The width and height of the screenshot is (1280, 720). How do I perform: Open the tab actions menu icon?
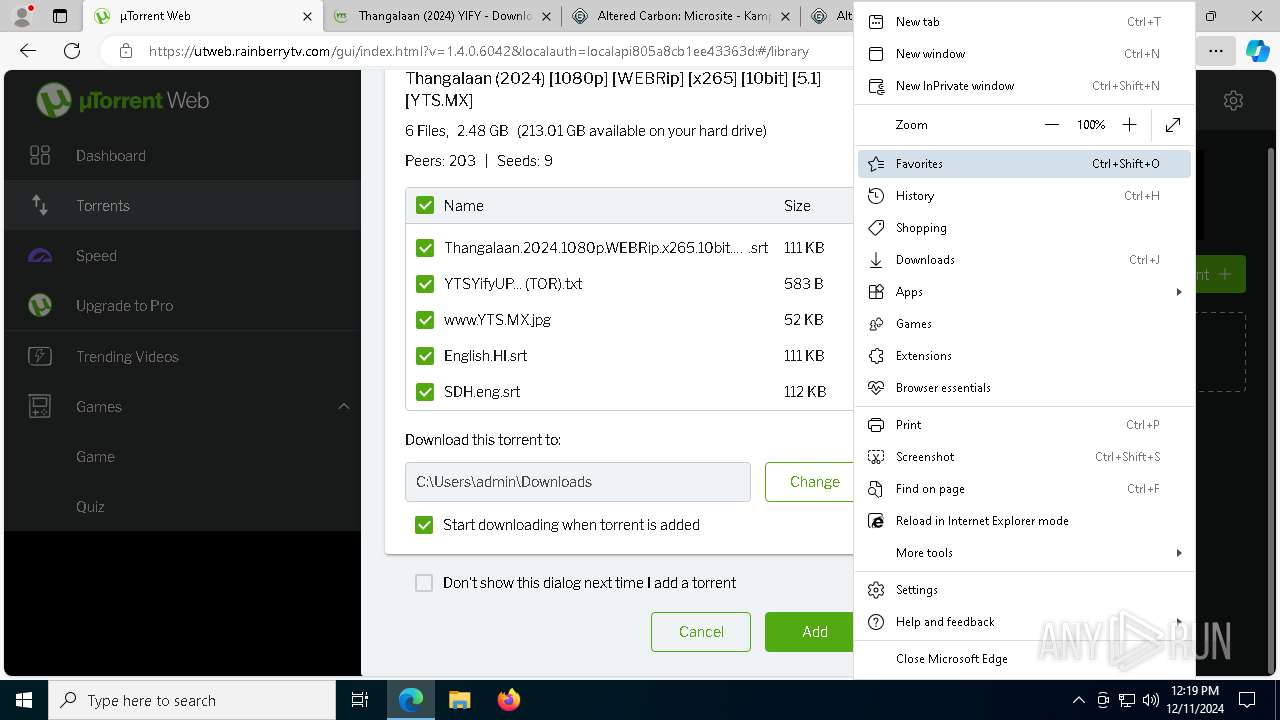click(60, 16)
